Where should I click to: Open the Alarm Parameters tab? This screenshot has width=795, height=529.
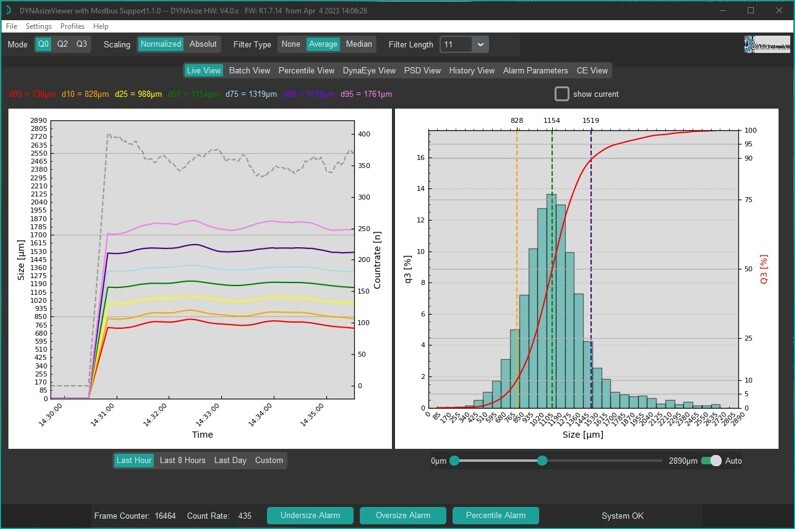(535, 70)
